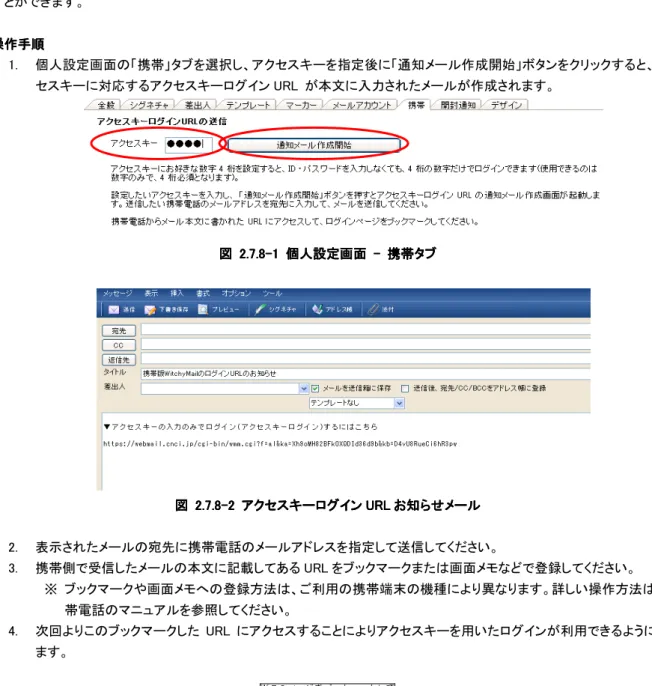The width and height of the screenshot is (652, 686).
Task: Open the メールアカウント tab
Action: 361,105
